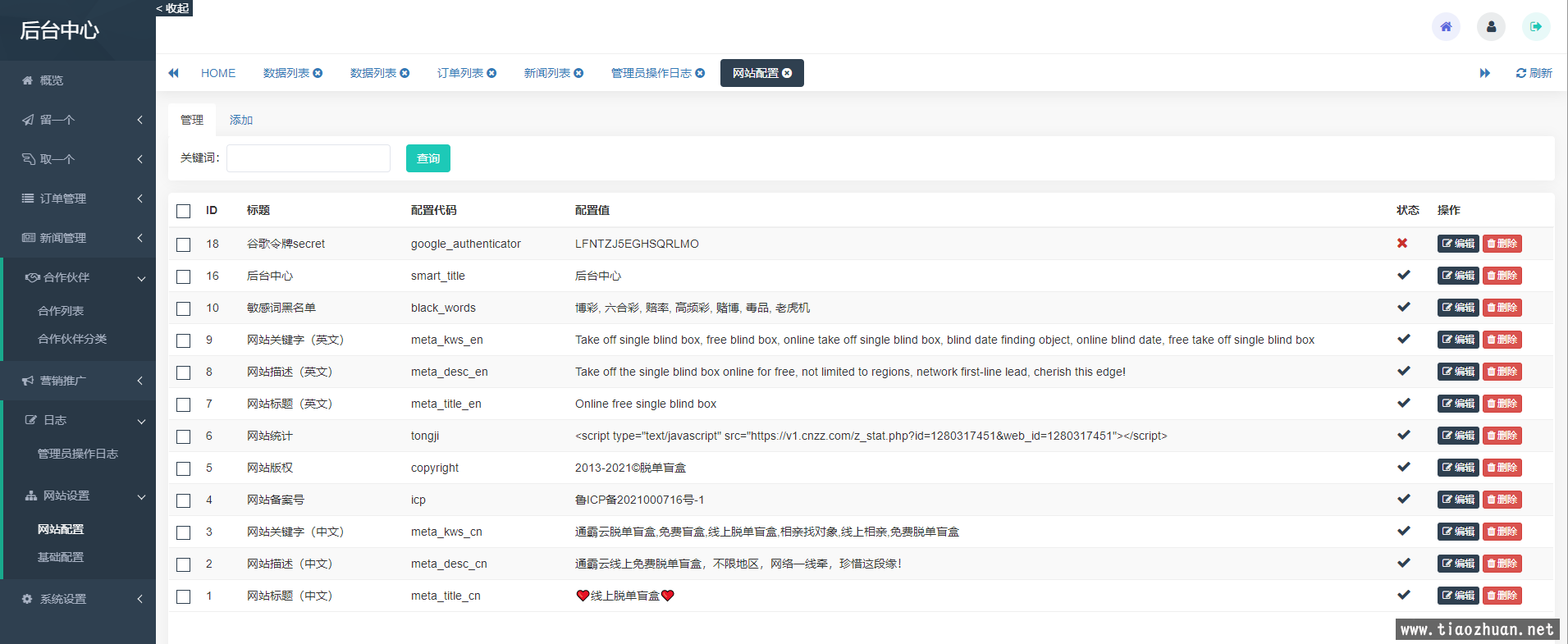The height and width of the screenshot is (644, 1568).
Task: Delete the black_words config row
Action: 1502,308
